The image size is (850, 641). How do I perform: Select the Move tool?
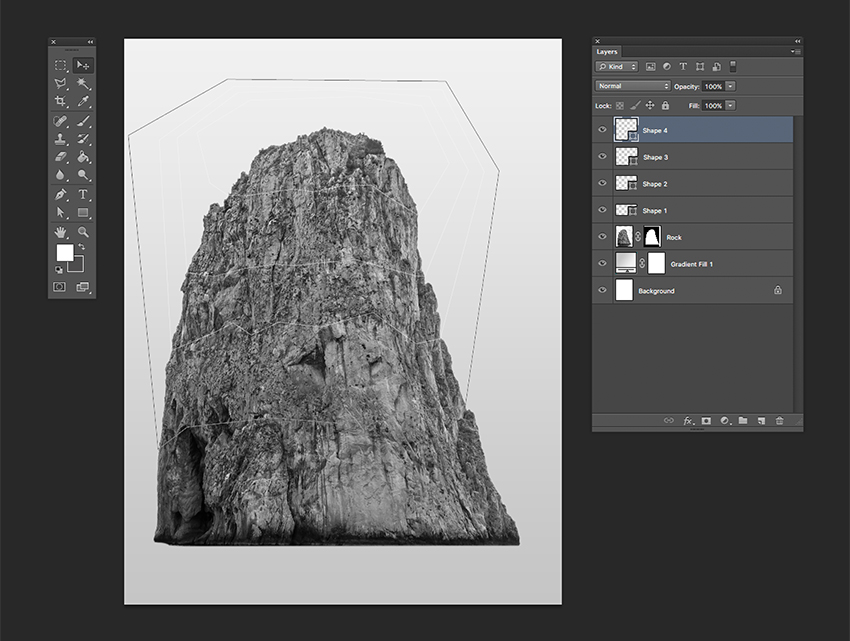coord(83,66)
